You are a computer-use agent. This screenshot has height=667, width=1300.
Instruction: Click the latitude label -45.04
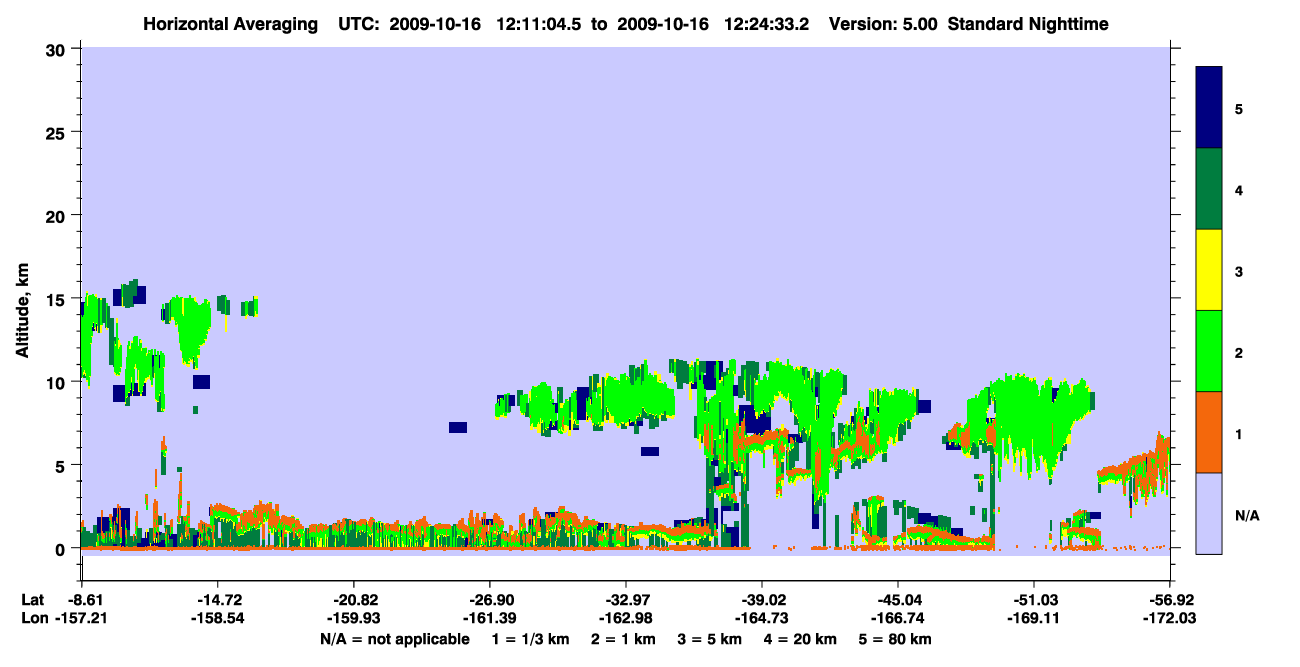pyautogui.click(x=898, y=600)
